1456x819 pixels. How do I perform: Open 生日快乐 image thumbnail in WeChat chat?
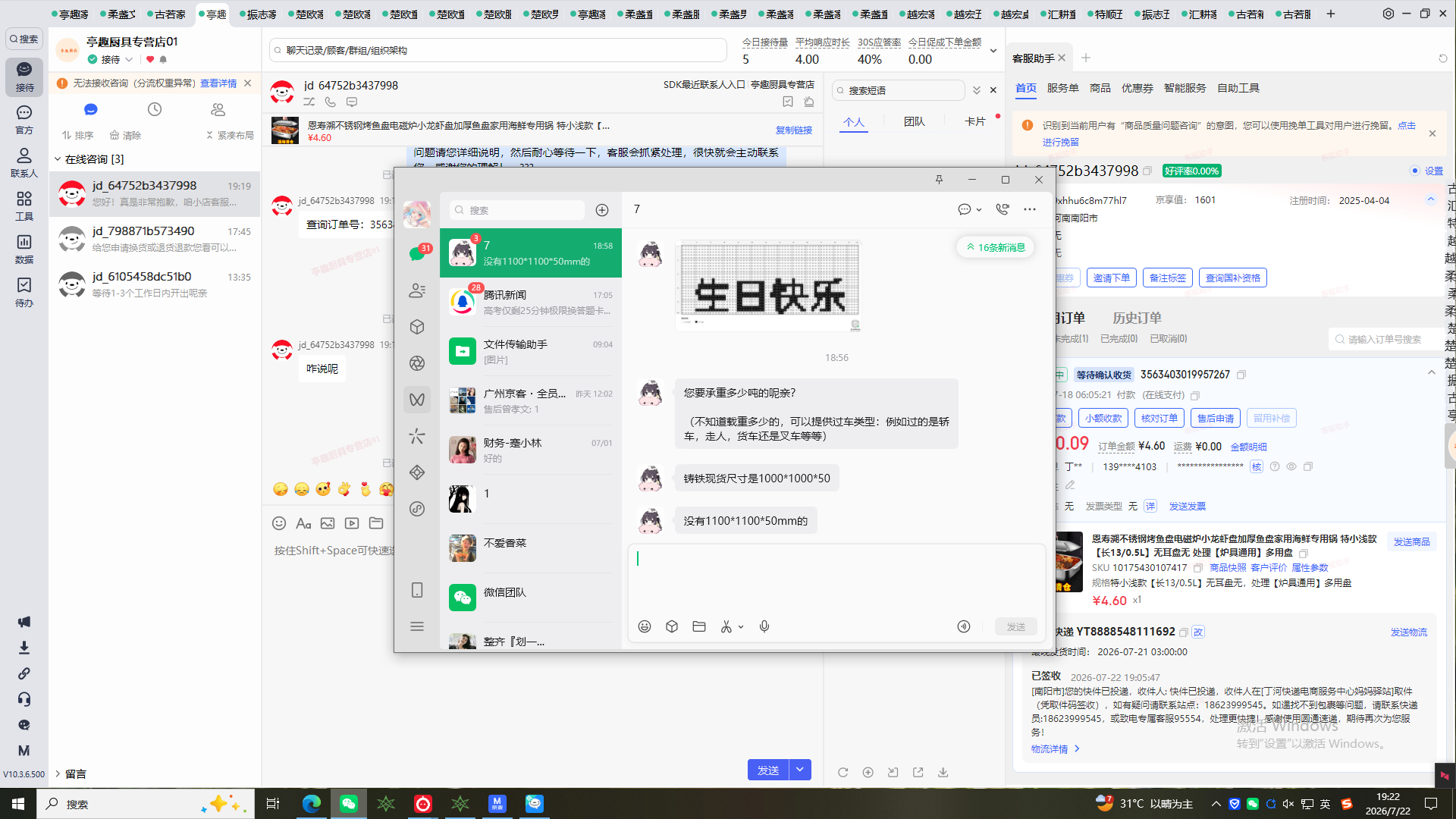(x=768, y=286)
